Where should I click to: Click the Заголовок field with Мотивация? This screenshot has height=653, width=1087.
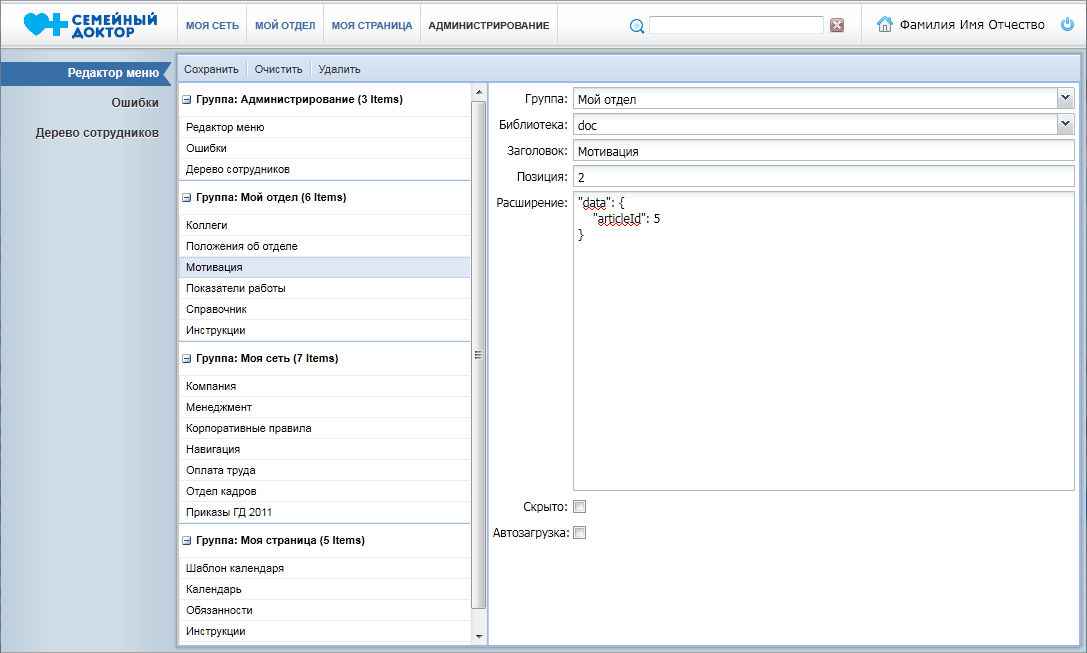coord(824,151)
